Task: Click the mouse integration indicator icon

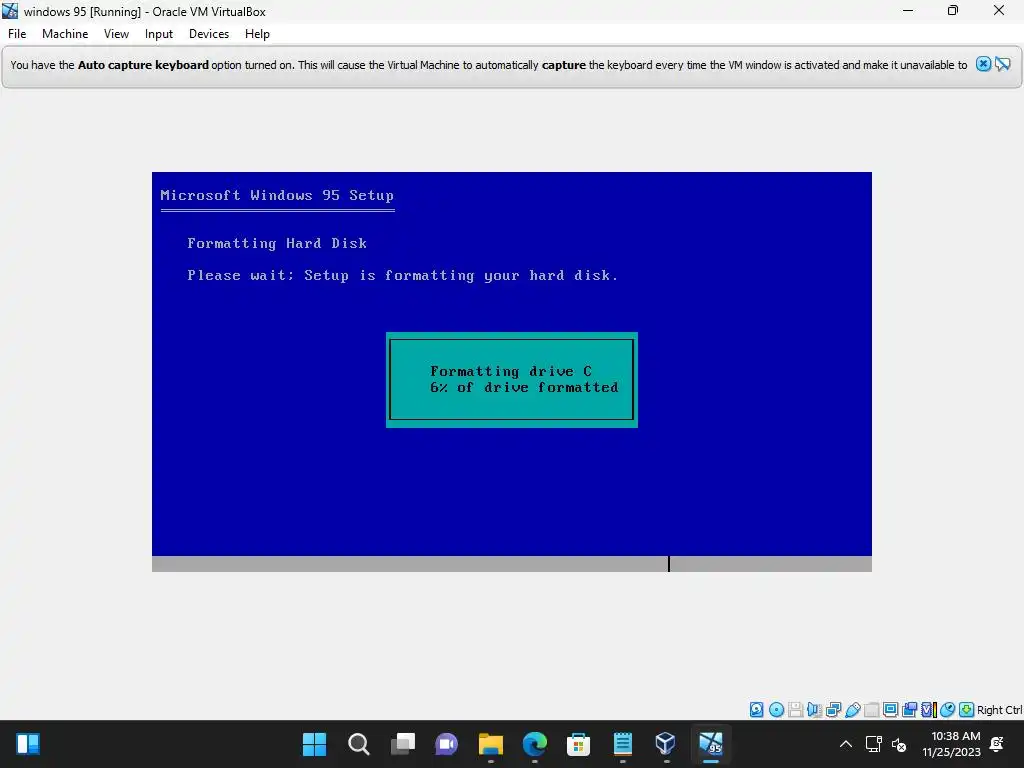Action: tap(948, 709)
